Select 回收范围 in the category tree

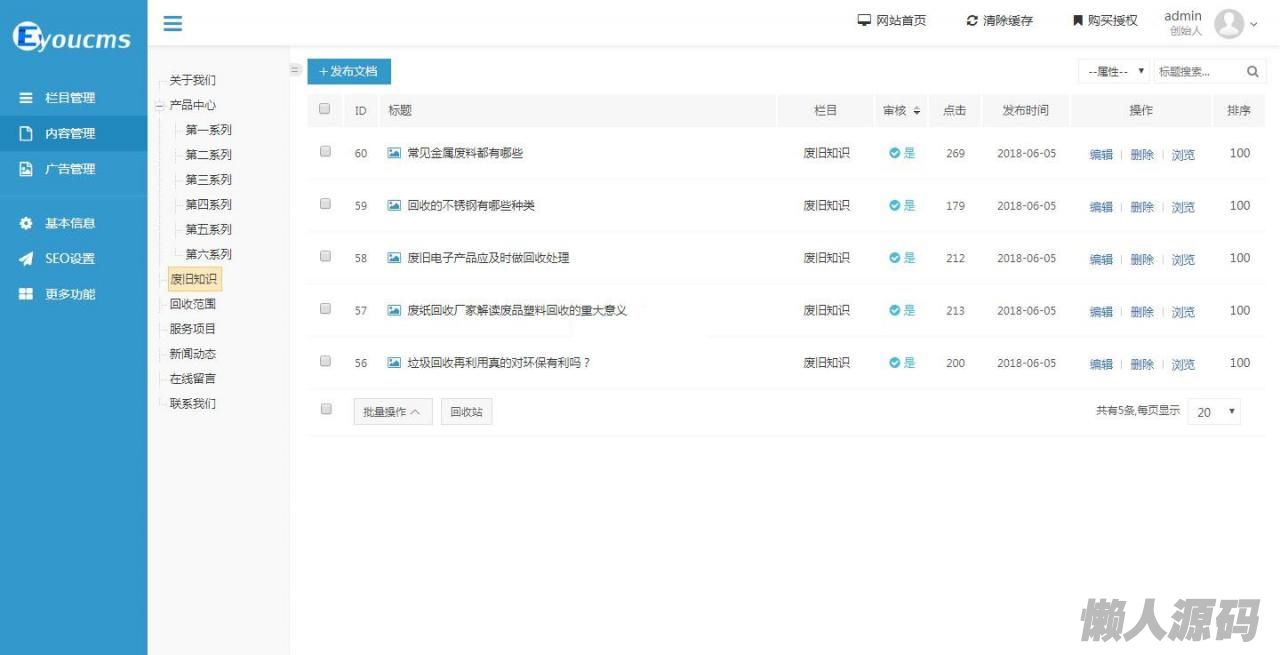192,304
